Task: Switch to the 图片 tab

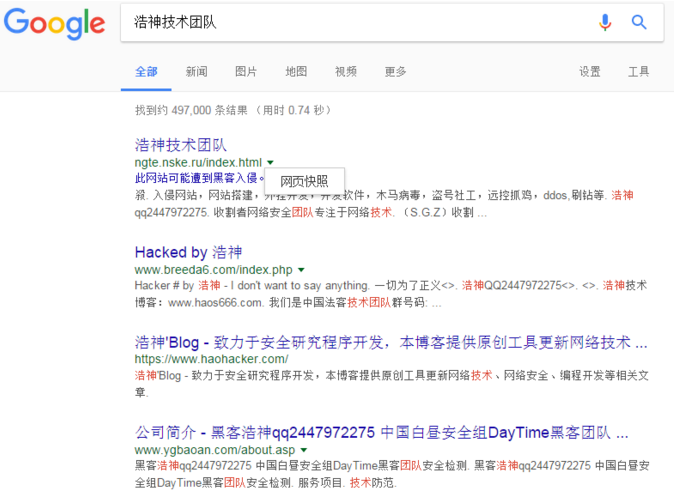Action: coord(246,71)
